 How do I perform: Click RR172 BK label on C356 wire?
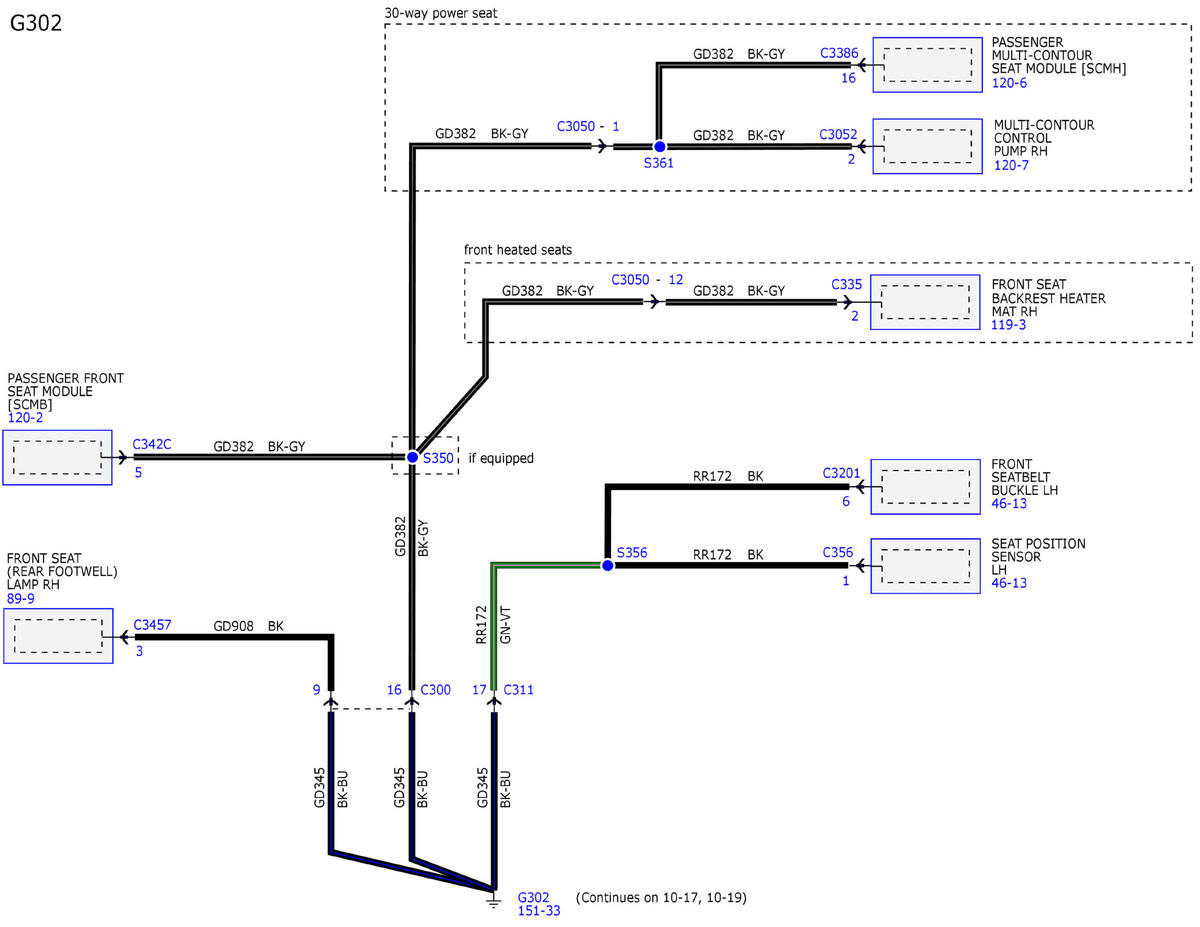(x=728, y=555)
